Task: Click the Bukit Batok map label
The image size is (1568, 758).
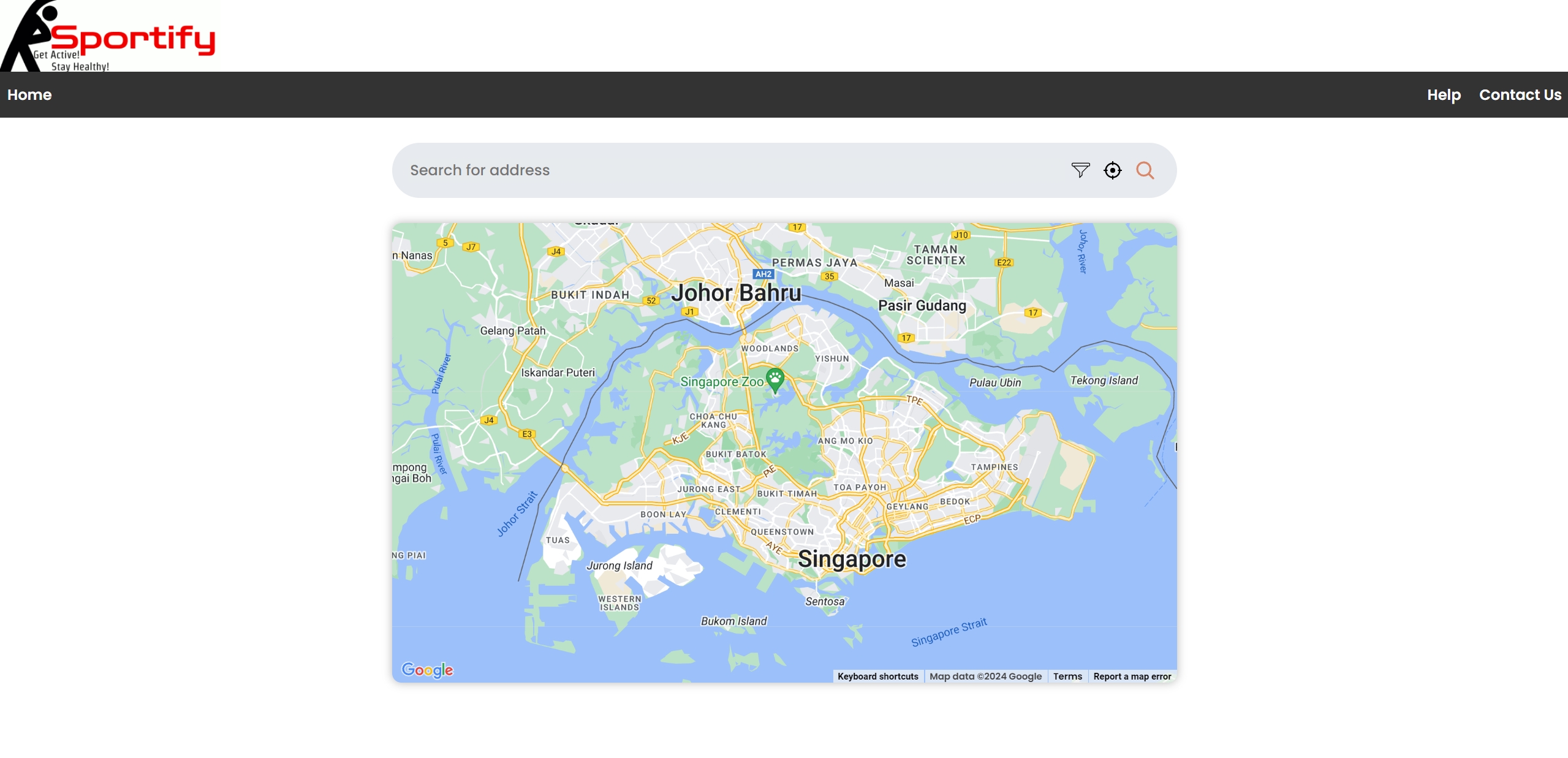Action: pyautogui.click(x=736, y=455)
